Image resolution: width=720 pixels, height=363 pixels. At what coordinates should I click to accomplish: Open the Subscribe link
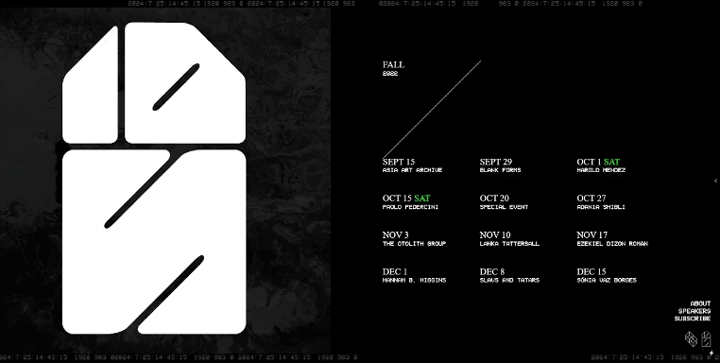coord(692,318)
